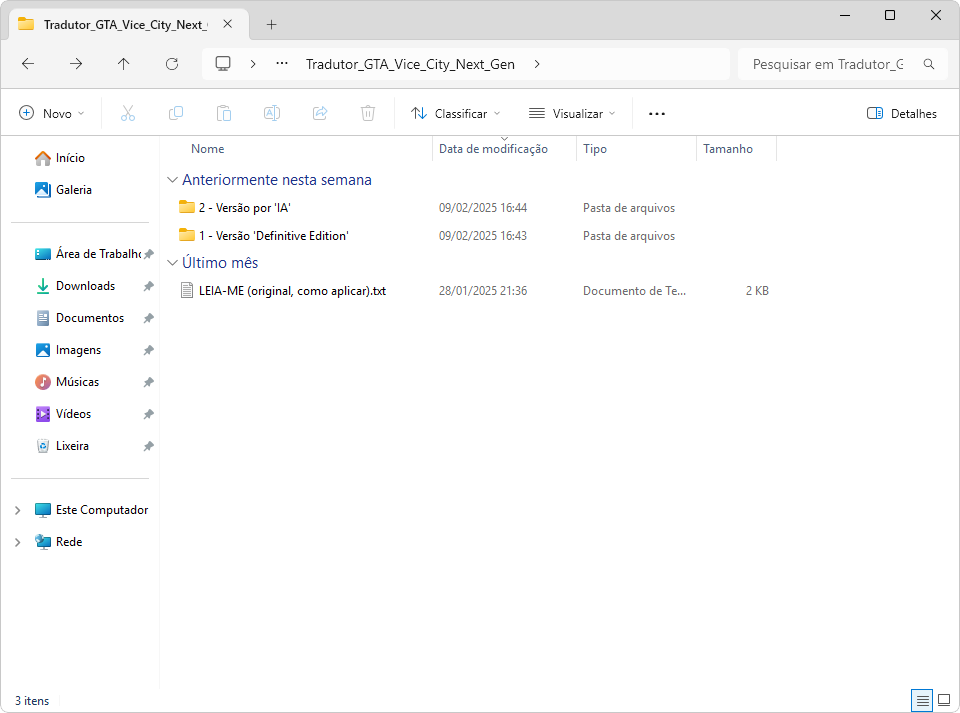
Task: Collapse the Último mês group
Action: pyautogui.click(x=173, y=263)
